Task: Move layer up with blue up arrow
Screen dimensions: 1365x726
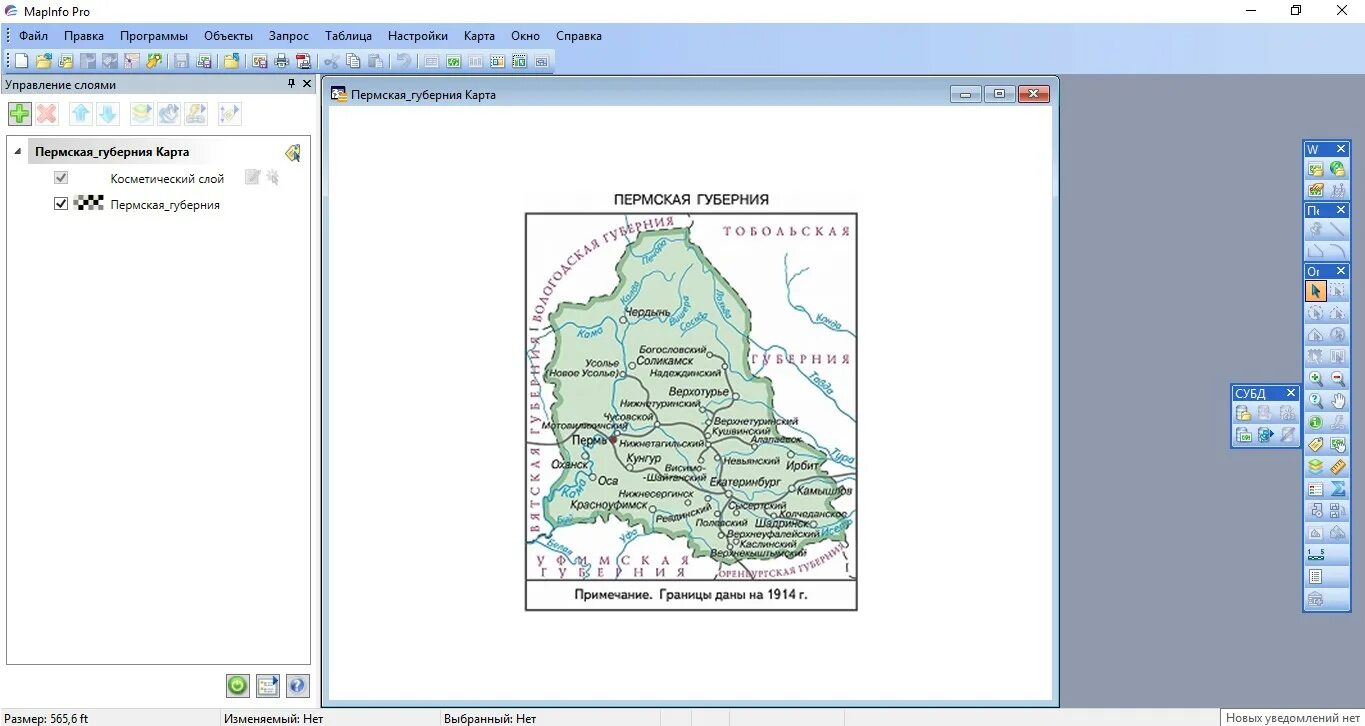Action: [81, 114]
